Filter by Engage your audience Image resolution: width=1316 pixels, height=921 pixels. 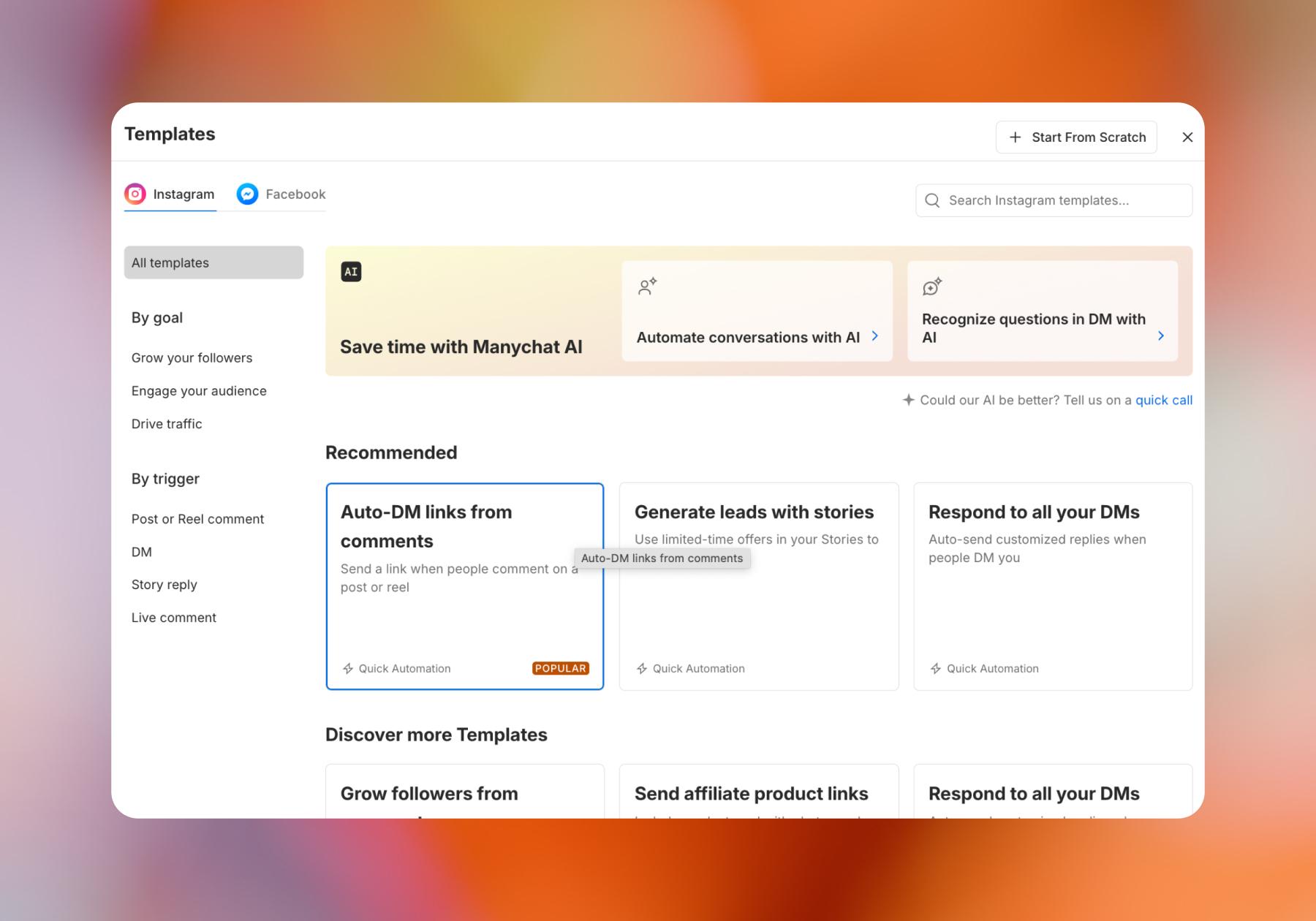(x=199, y=391)
